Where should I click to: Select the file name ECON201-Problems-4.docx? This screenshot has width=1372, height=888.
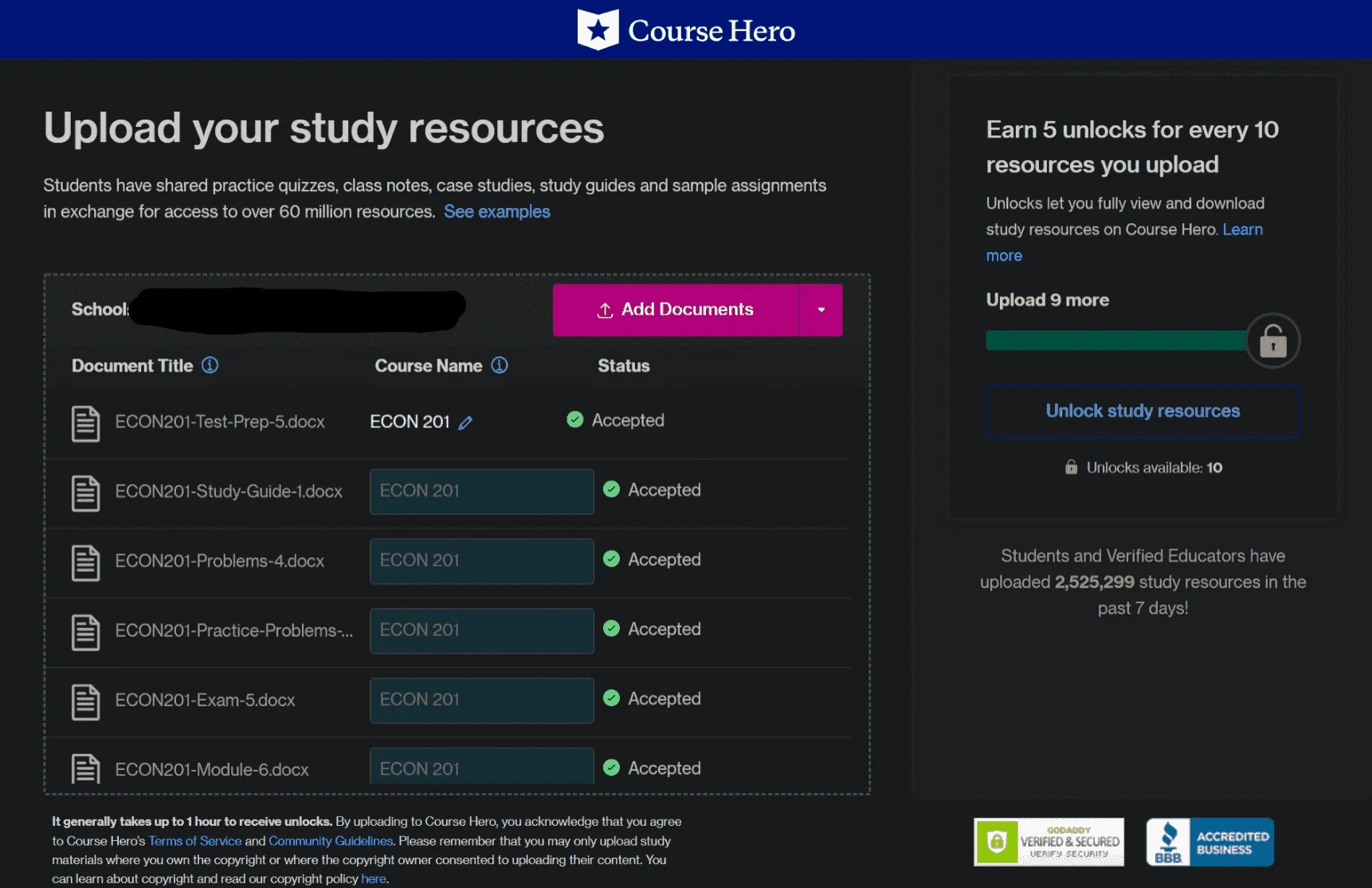tap(220, 560)
